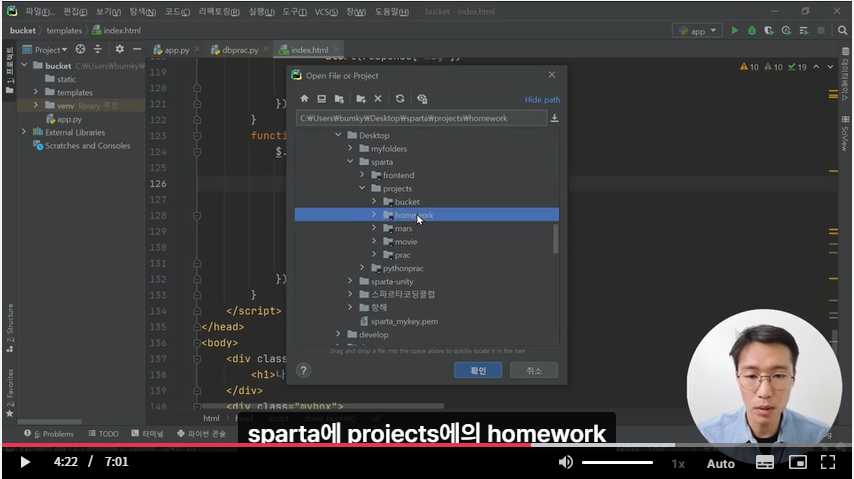Show hidden files and directories icon
Image resolution: width=854 pixels, height=479 pixels.
click(x=422, y=99)
